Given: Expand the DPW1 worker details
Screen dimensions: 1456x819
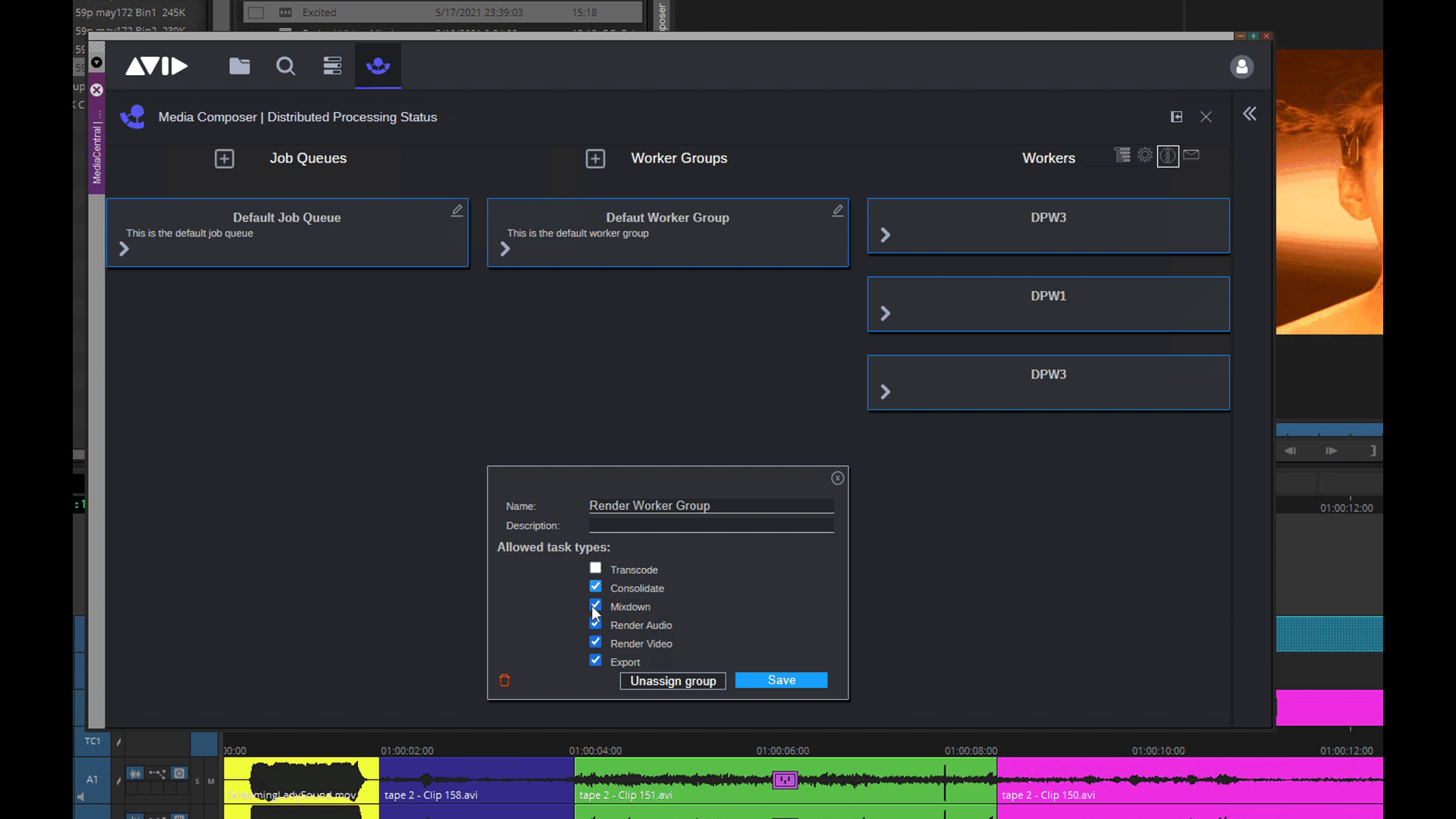Looking at the screenshot, I should [886, 314].
